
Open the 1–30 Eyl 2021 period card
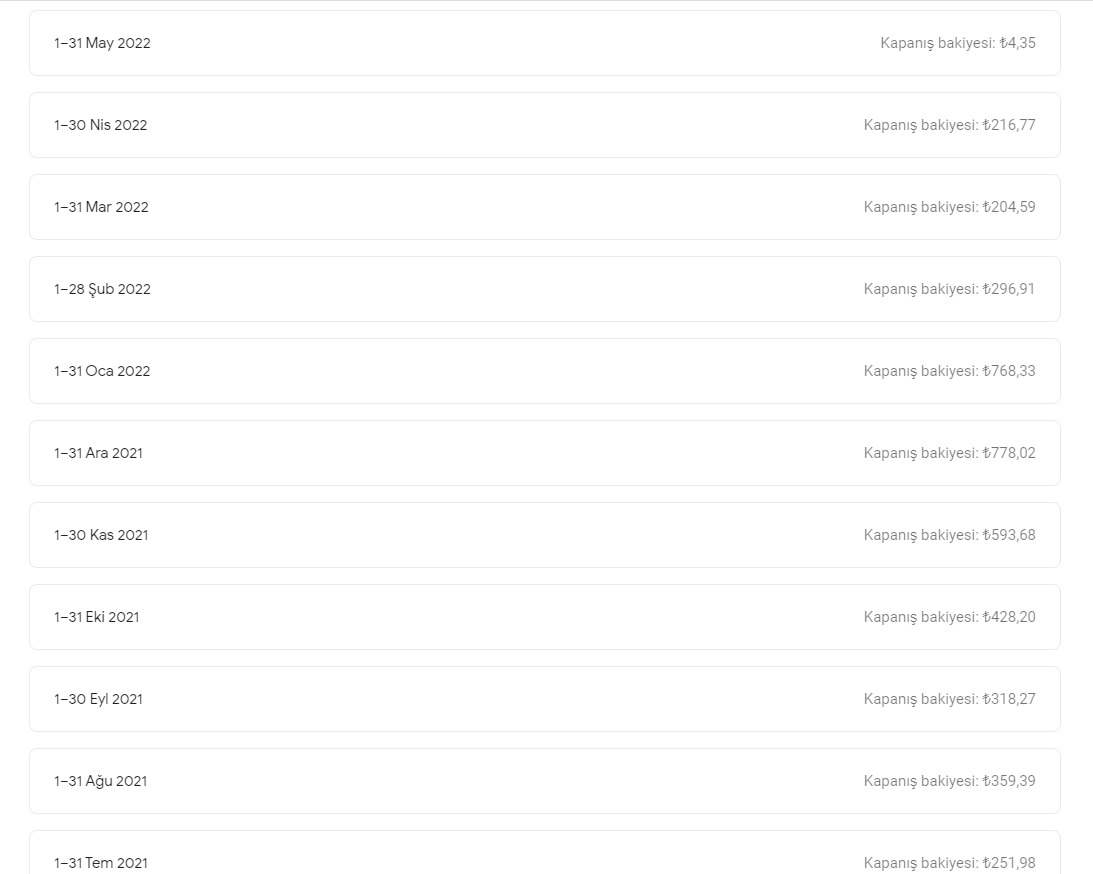544,699
